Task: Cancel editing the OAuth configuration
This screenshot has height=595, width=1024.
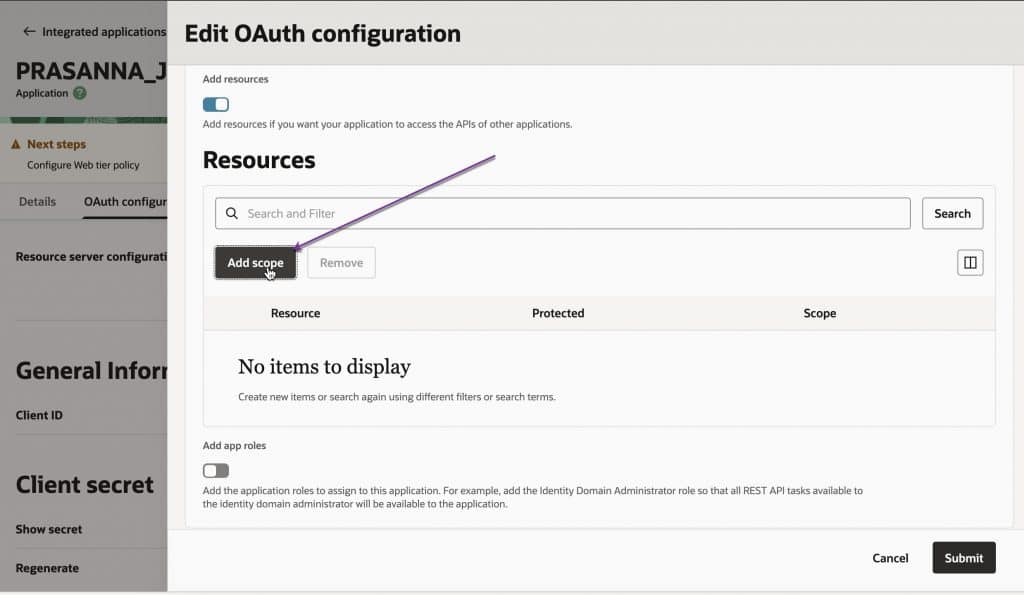Action: pyautogui.click(x=890, y=558)
